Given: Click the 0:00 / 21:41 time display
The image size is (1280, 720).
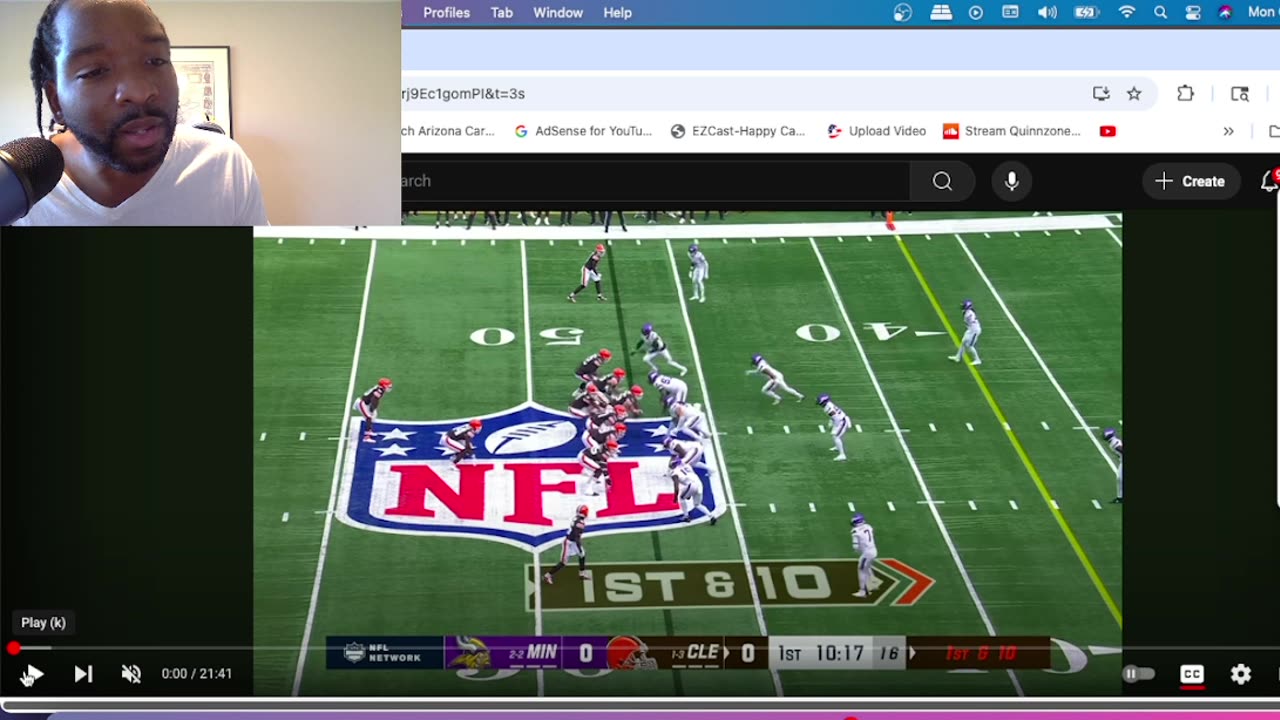Looking at the screenshot, I should point(197,674).
